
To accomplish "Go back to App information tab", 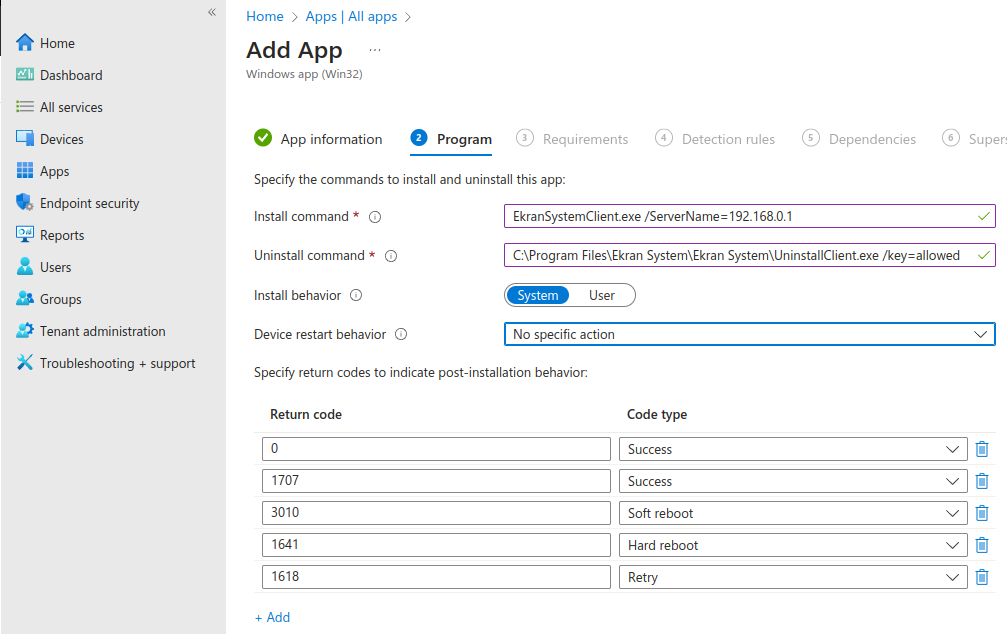I will click(x=331, y=139).
